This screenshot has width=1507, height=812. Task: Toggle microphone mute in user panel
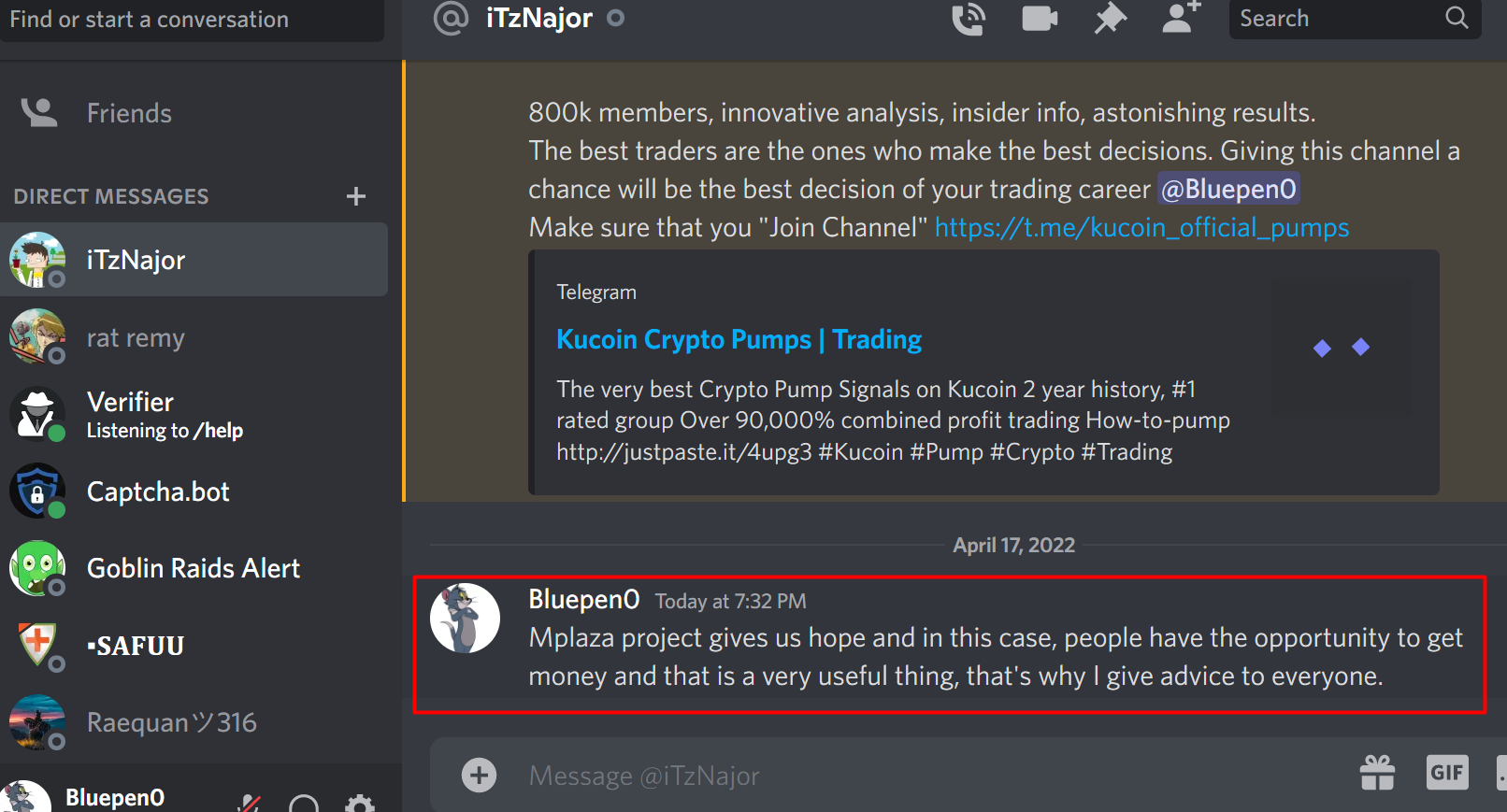pos(249,803)
